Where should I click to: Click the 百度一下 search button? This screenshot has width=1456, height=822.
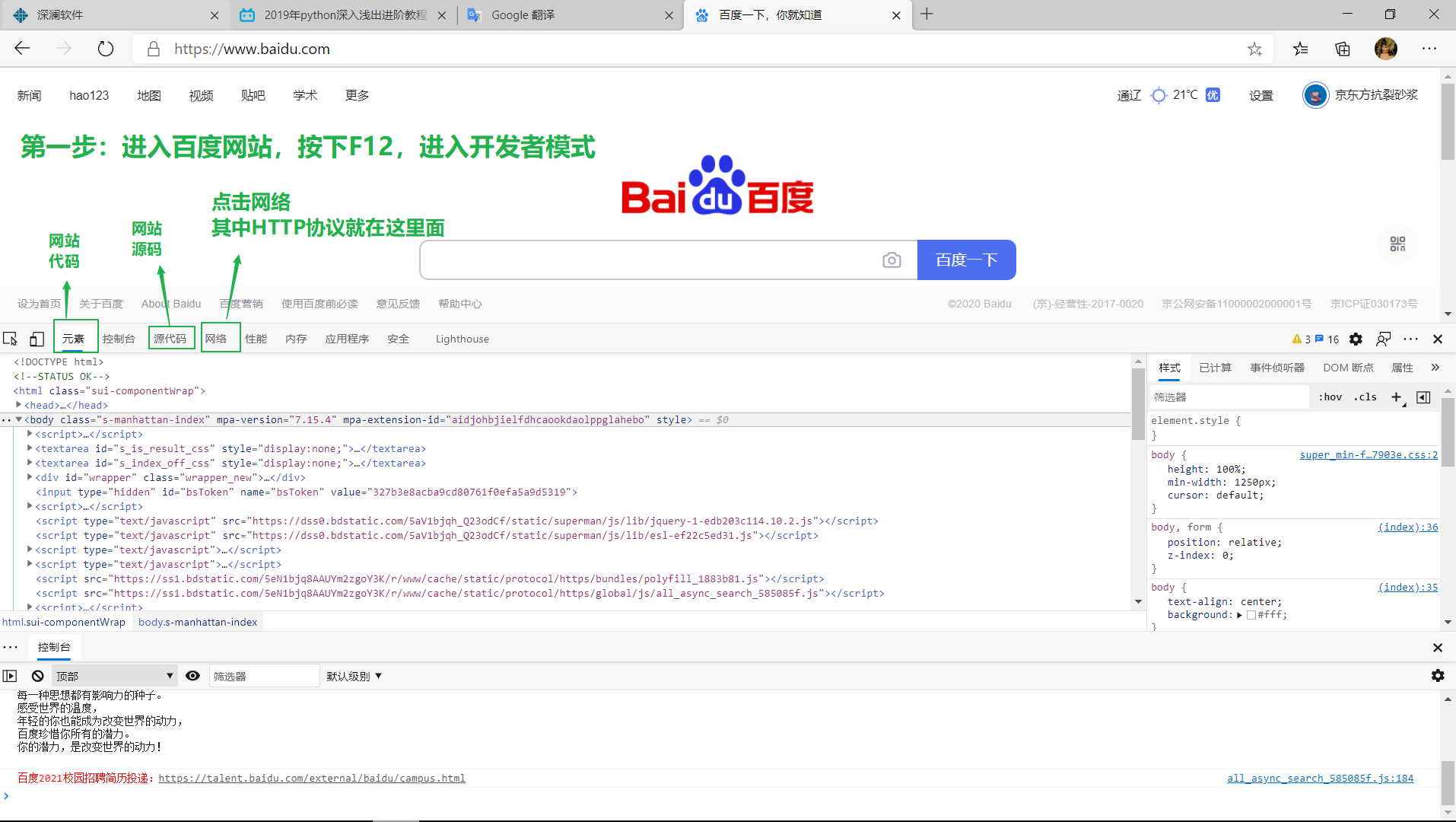tap(966, 260)
